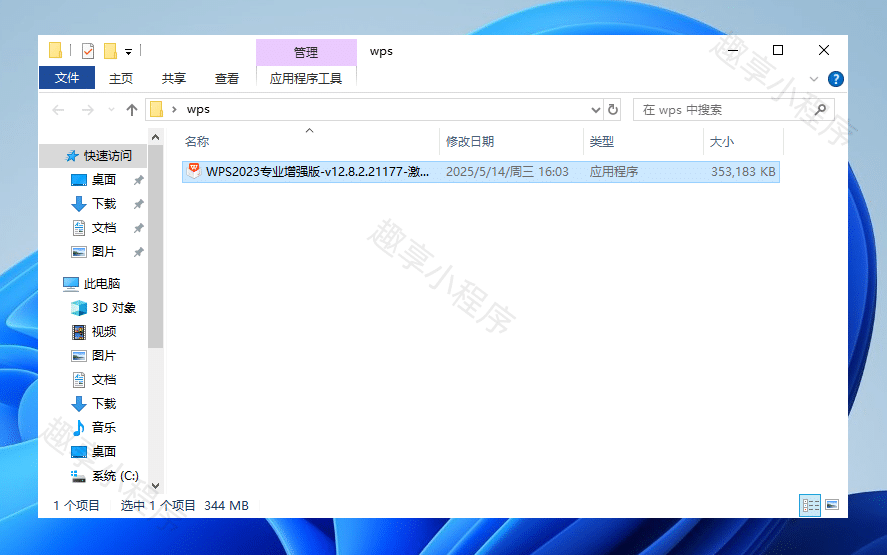Switch to the 主页 ribbon tab

(x=121, y=78)
